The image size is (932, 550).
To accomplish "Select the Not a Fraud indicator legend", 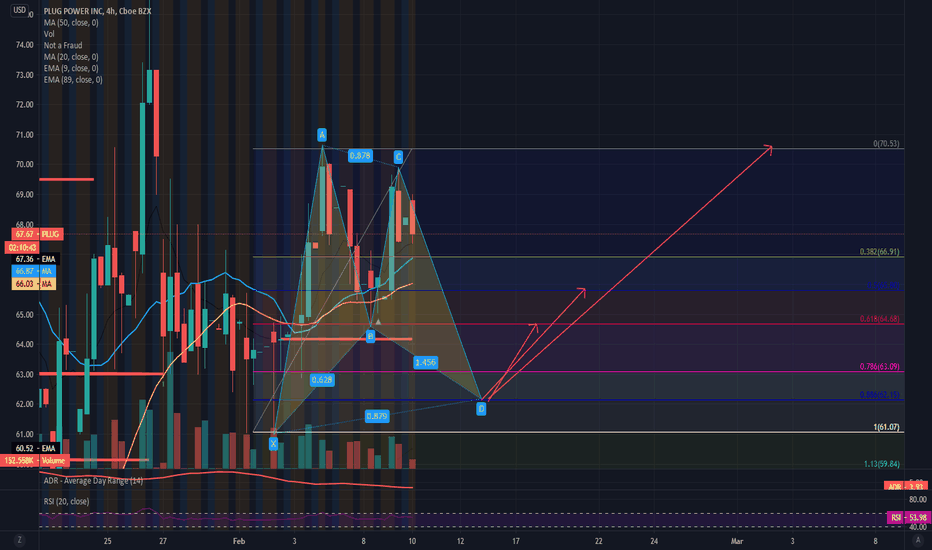I will click(x=62, y=45).
